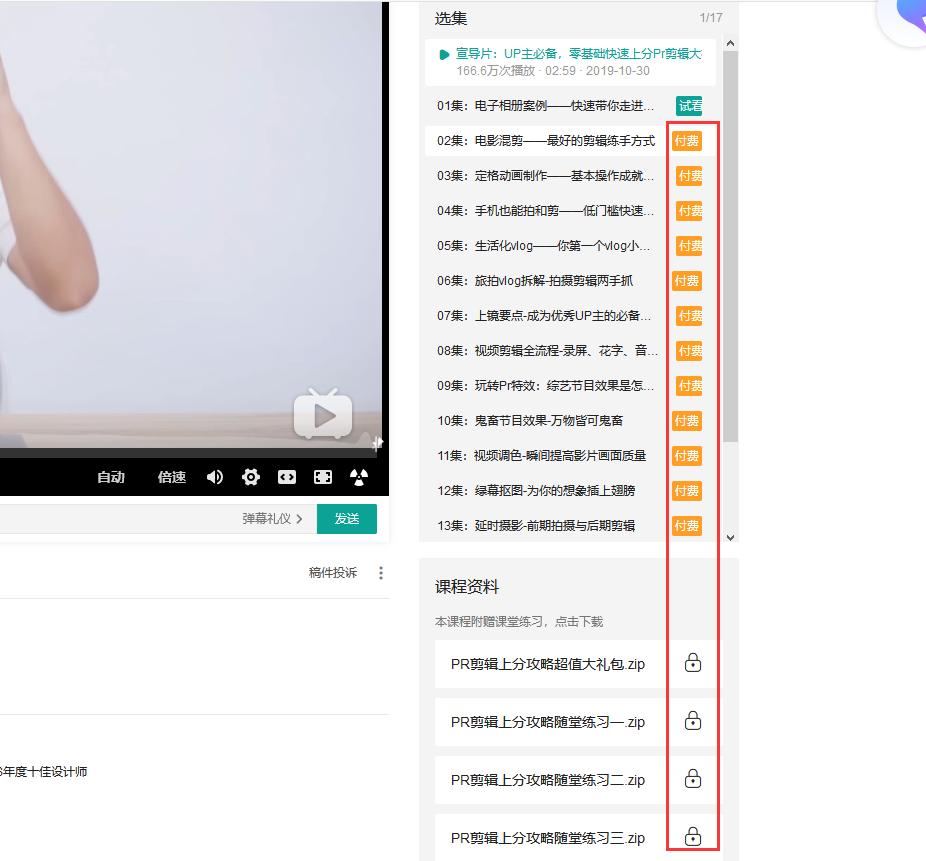Open the player settings gear
Image resolution: width=926 pixels, height=861 pixels.
tap(250, 477)
